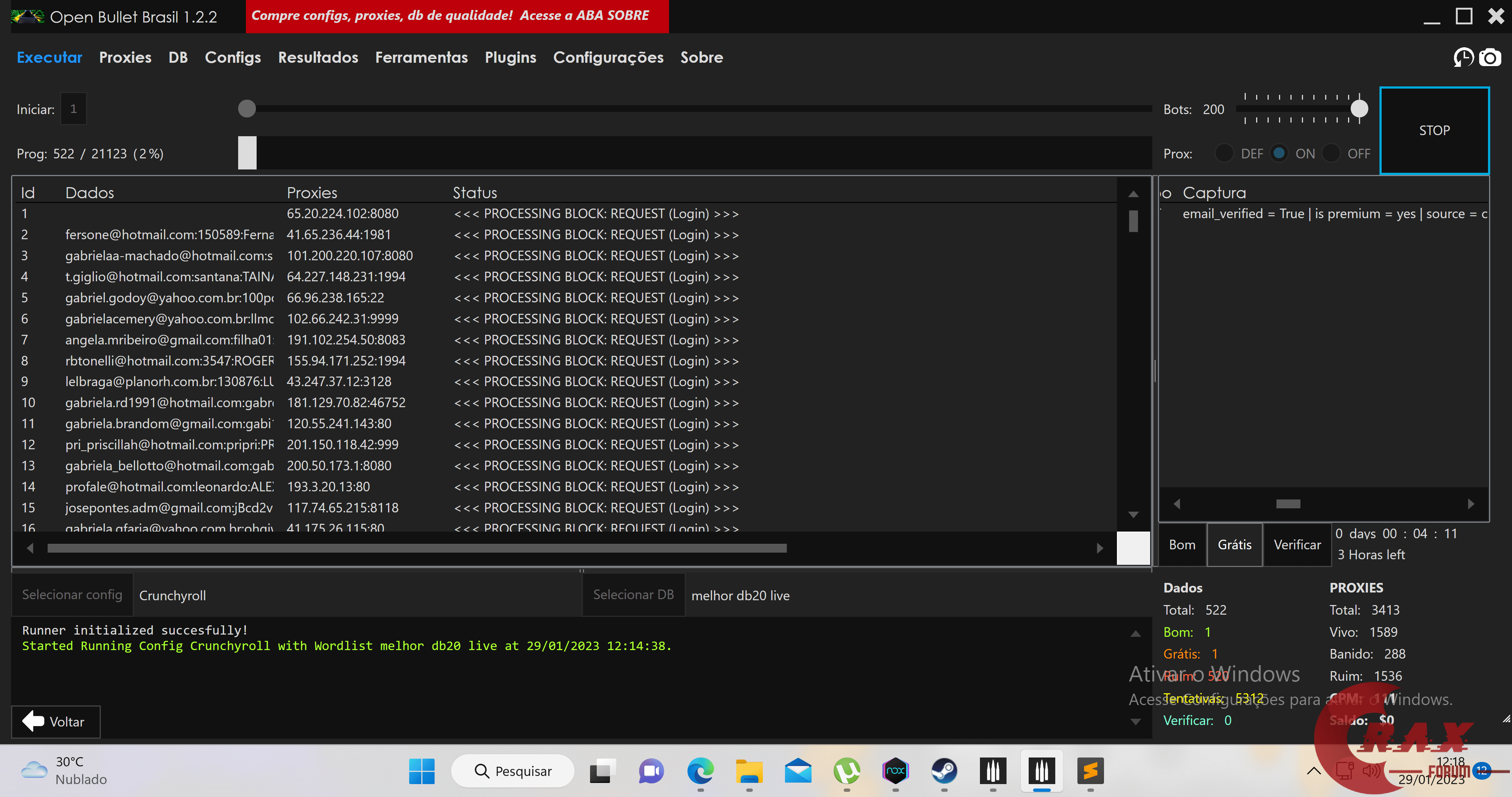Select the DEF proxy option
Viewport: 1512px width, 797px height.
click(x=1224, y=153)
